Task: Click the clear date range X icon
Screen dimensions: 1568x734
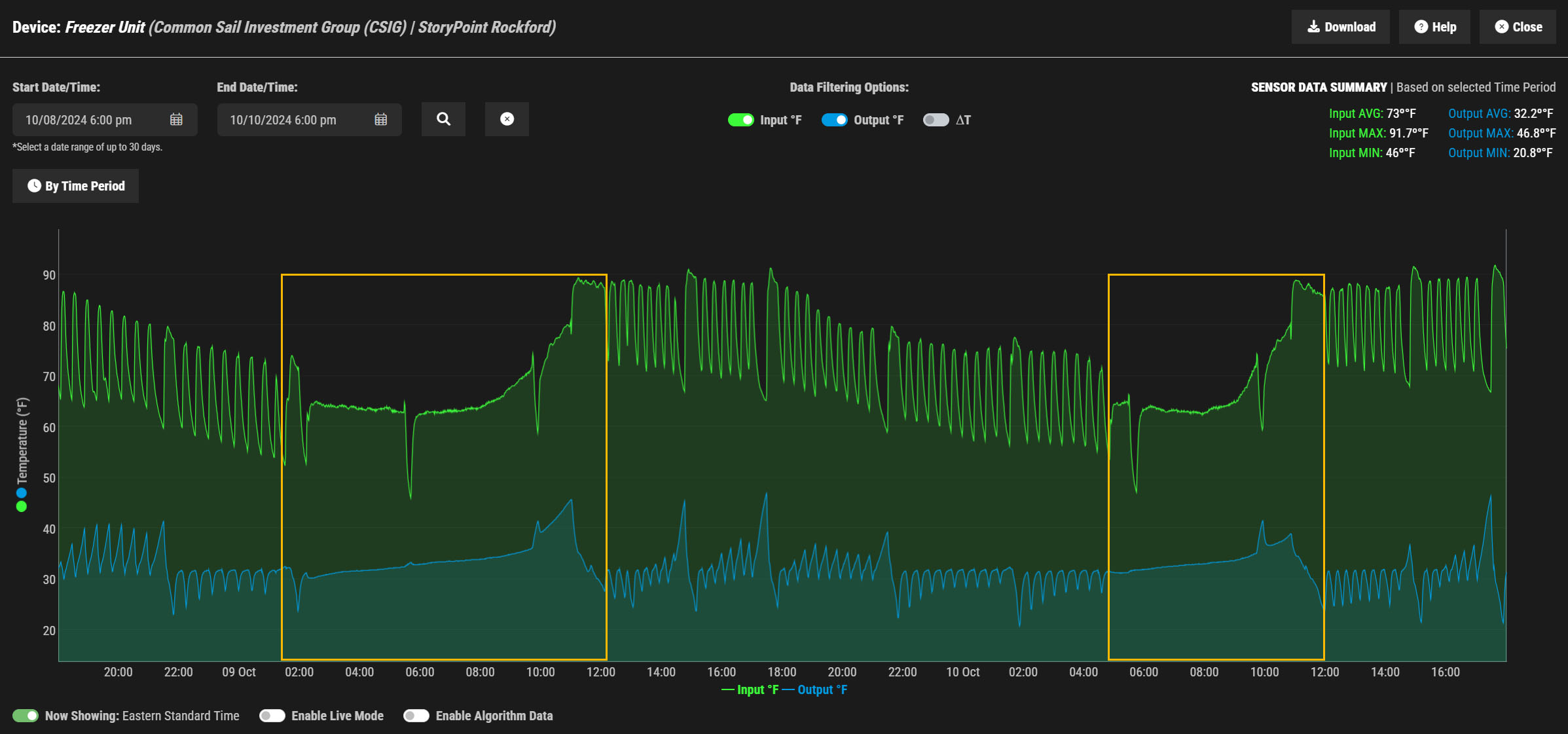Action: tap(507, 119)
